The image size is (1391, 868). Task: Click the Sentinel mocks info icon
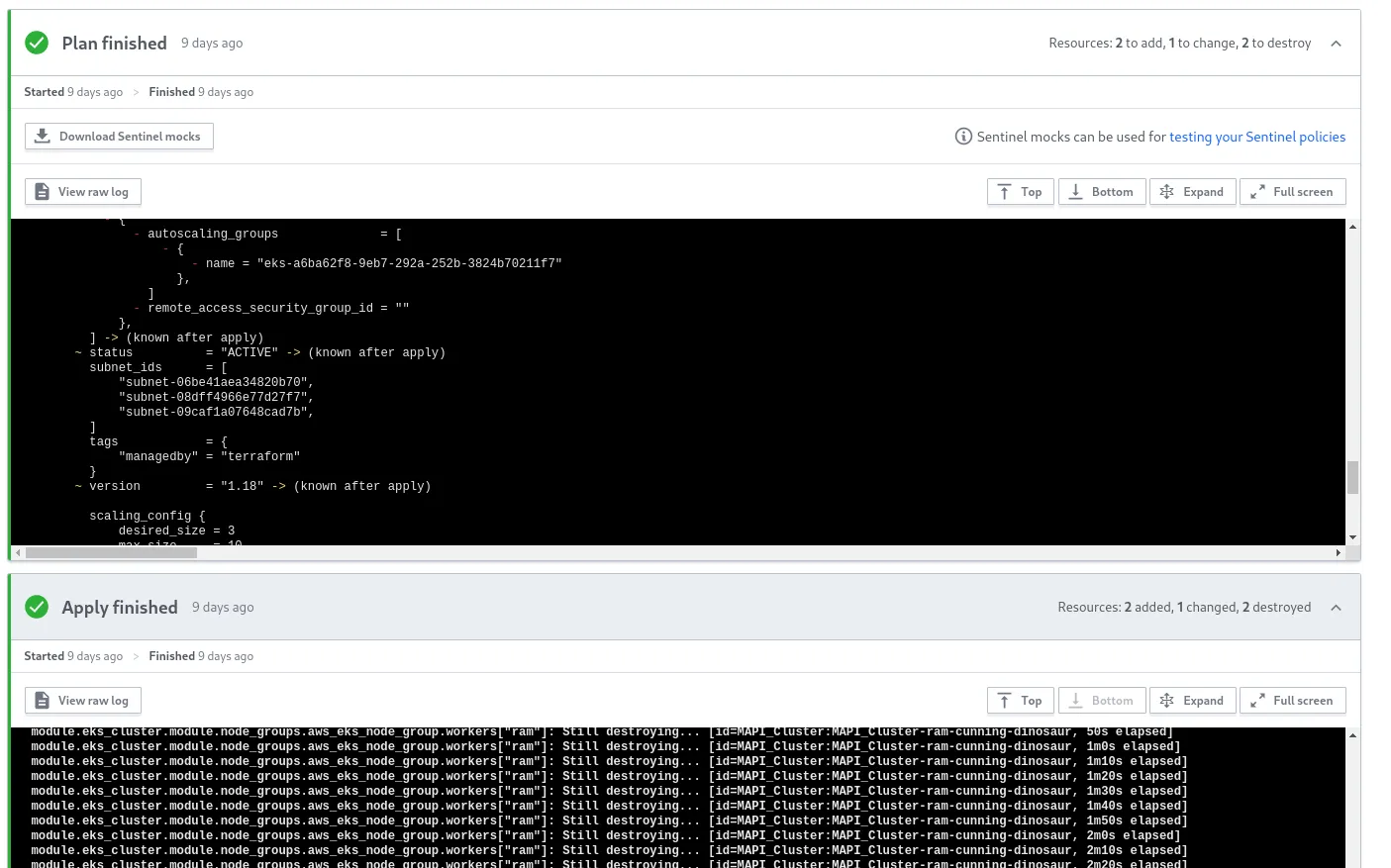(962, 137)
